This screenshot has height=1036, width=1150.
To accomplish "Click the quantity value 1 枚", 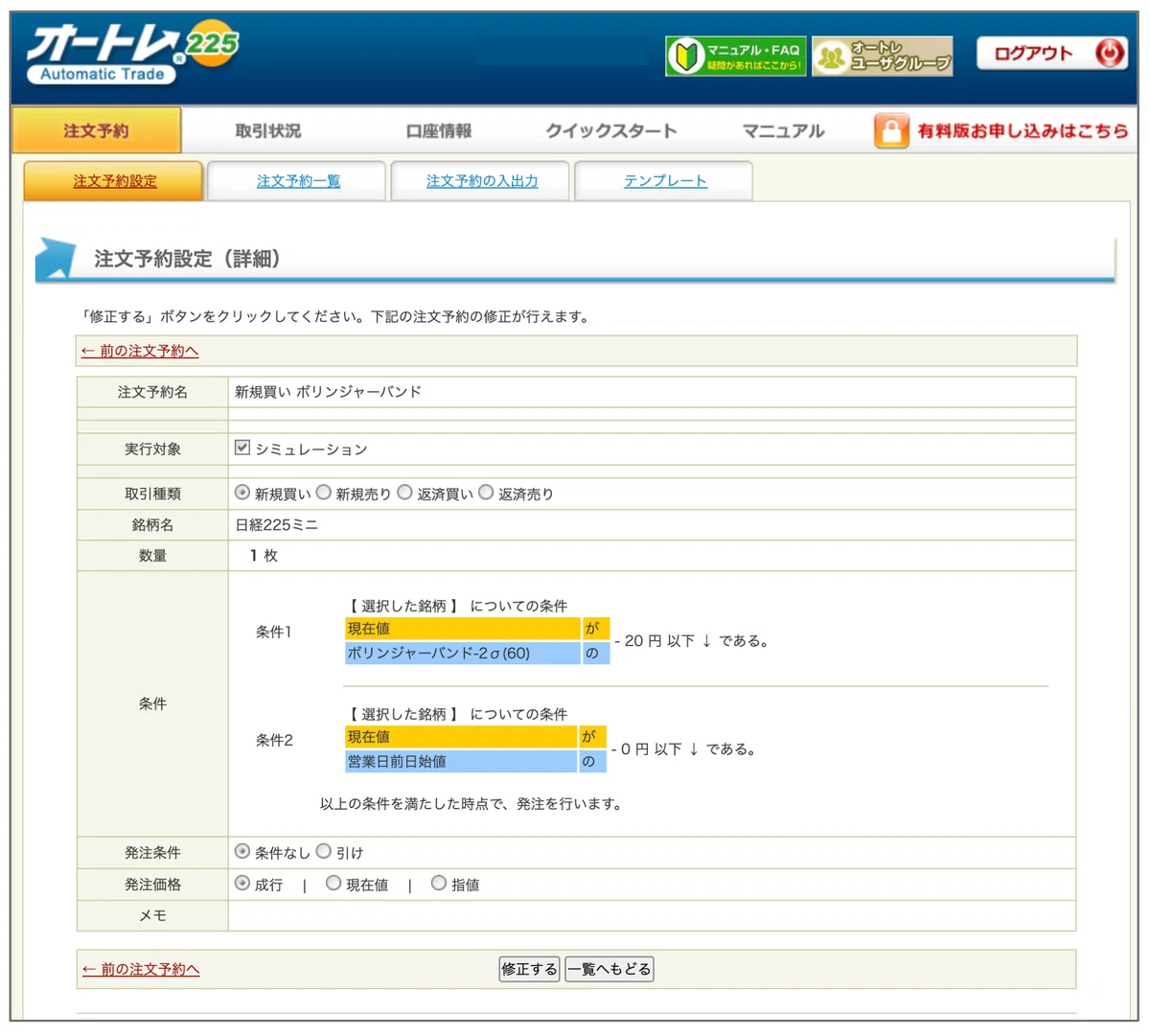I will coord(264,556).
